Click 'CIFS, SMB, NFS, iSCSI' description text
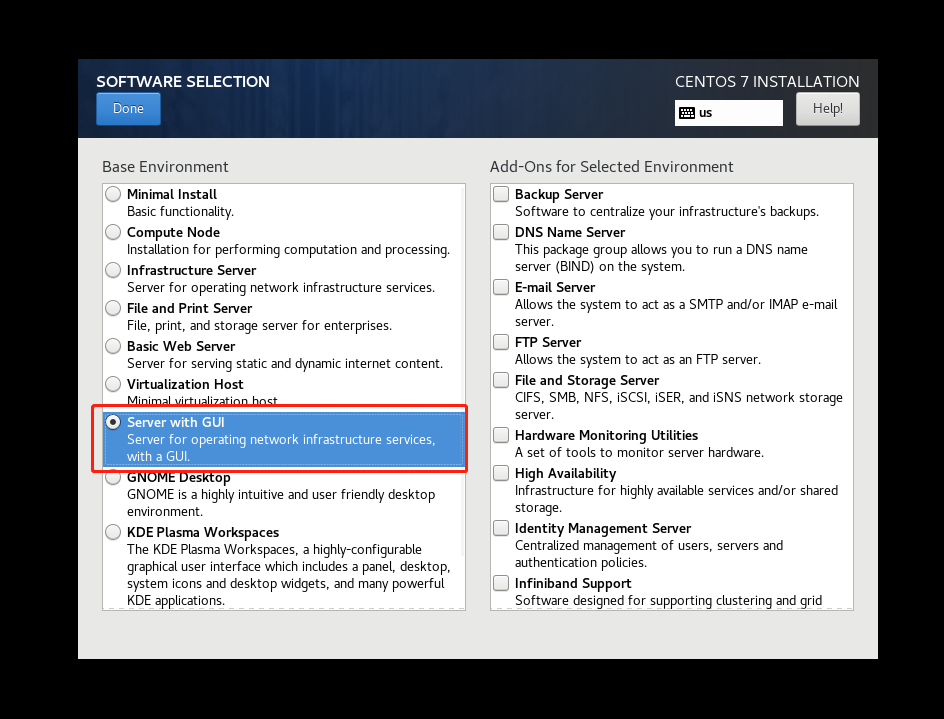The height and width of the screenshot is (719, 944). [678, 406]
